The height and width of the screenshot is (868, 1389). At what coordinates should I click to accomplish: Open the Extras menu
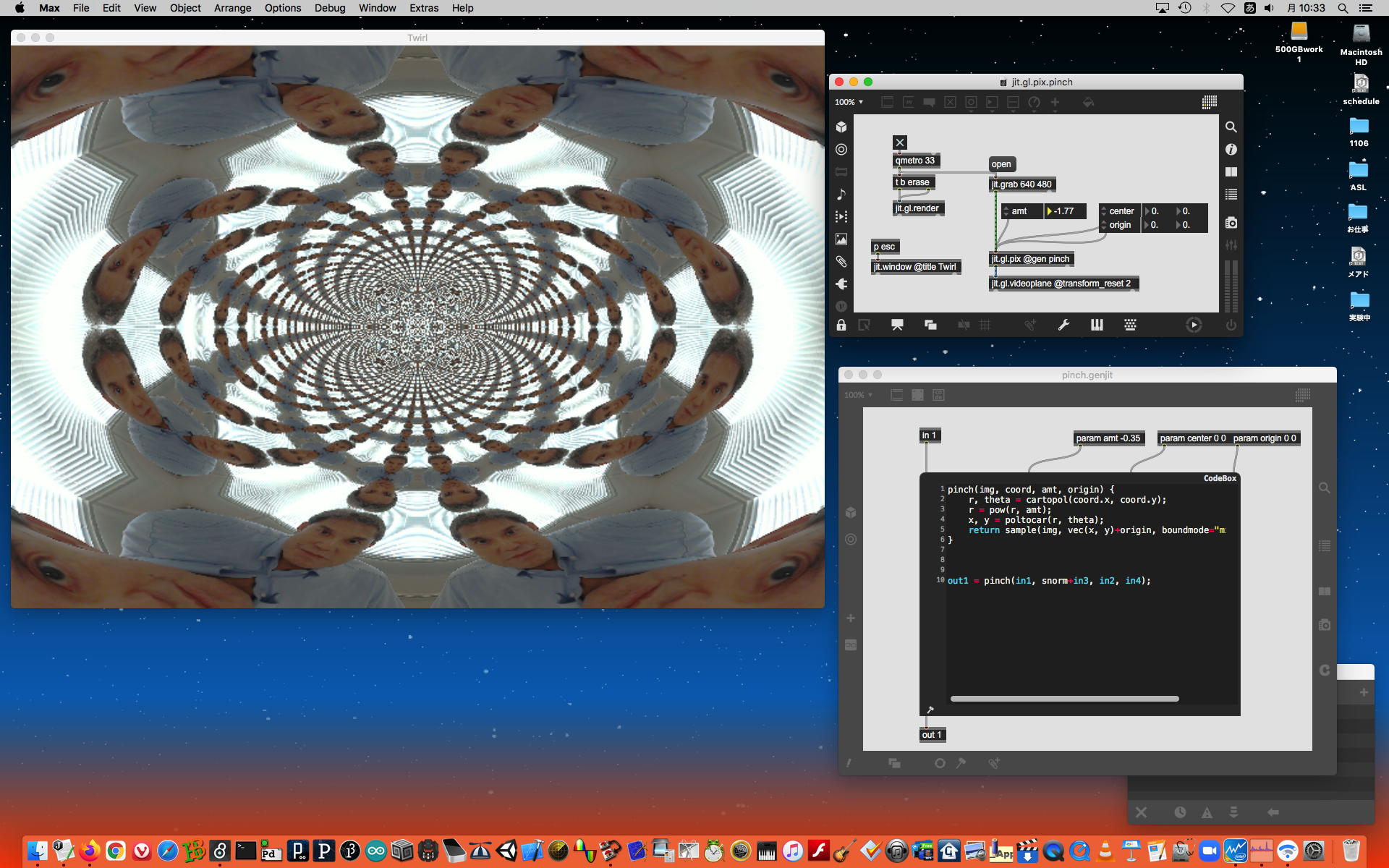pos(423,8)
